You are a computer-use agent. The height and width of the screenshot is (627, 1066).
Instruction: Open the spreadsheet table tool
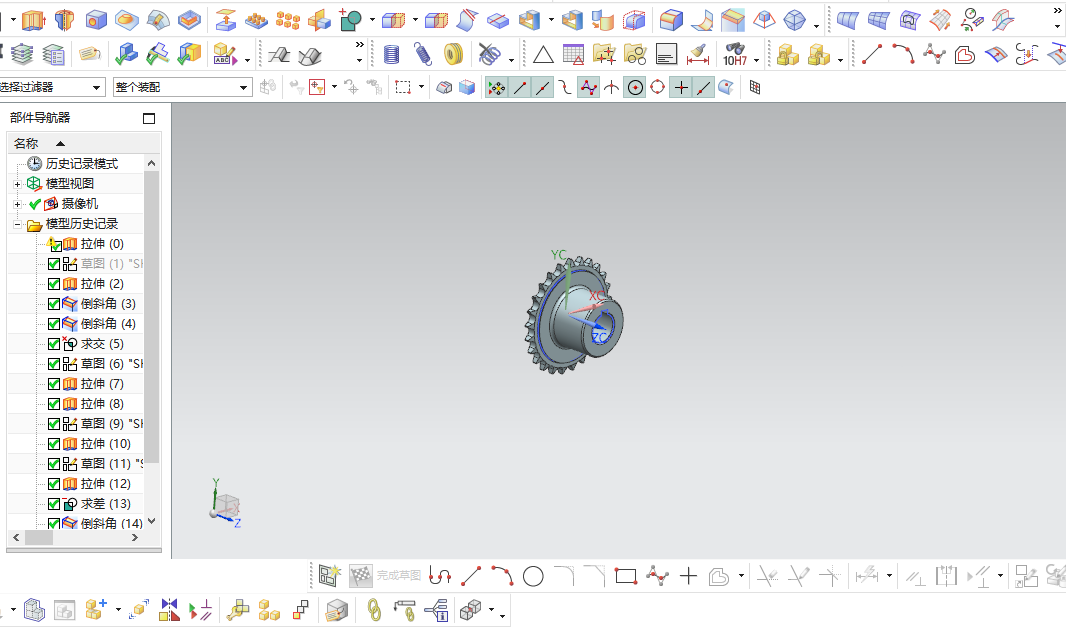tap(573, 54)
